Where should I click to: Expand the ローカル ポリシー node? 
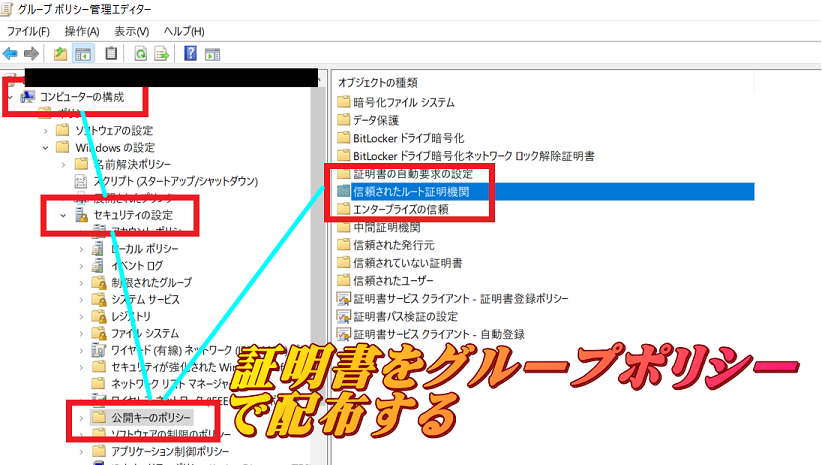pos(81,249)
